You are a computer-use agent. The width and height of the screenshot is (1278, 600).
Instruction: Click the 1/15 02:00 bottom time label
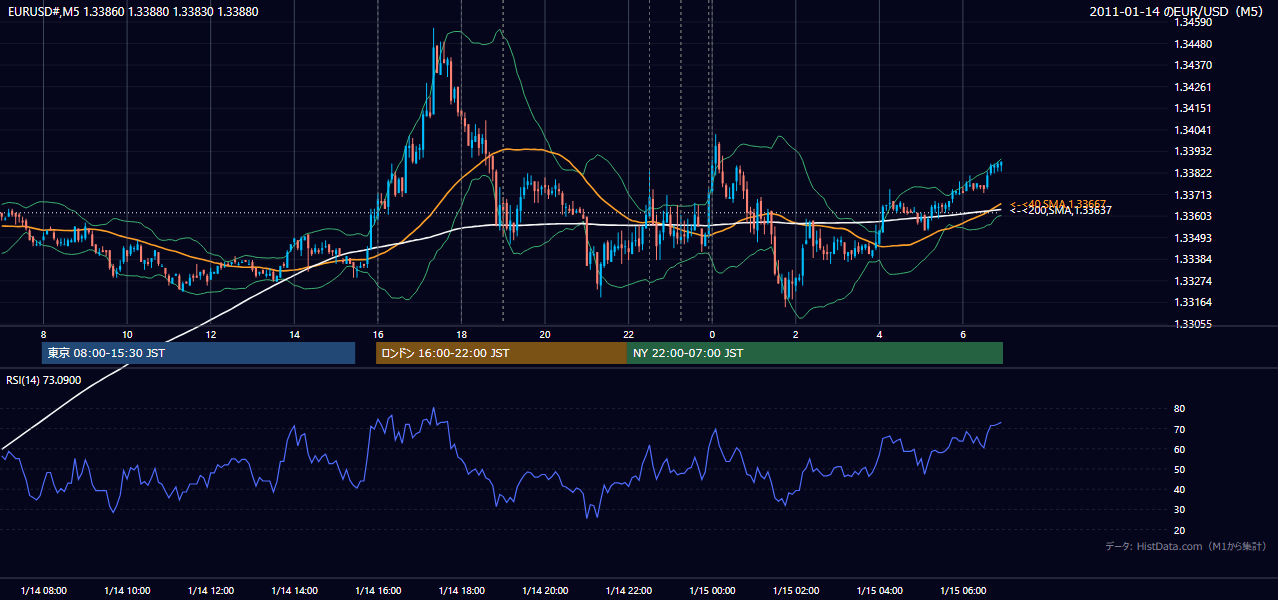point(795,590)
